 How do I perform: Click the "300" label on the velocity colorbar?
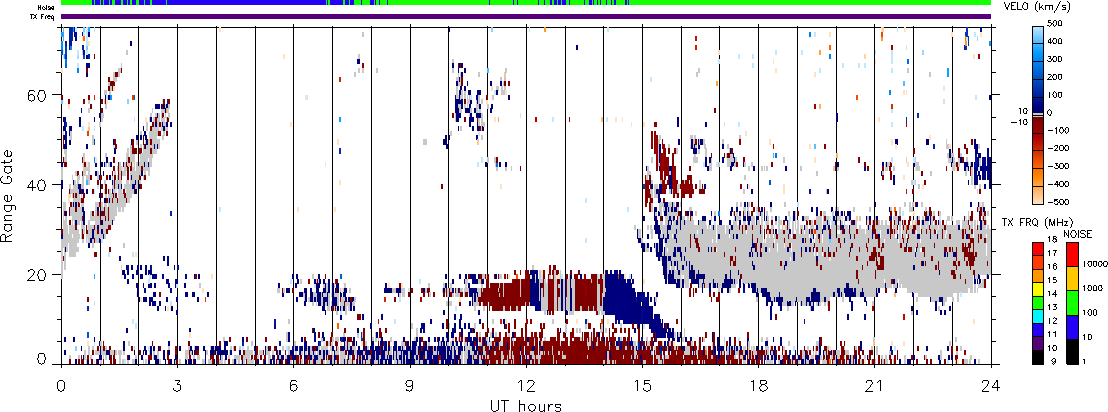click(x=1055, y=59)
